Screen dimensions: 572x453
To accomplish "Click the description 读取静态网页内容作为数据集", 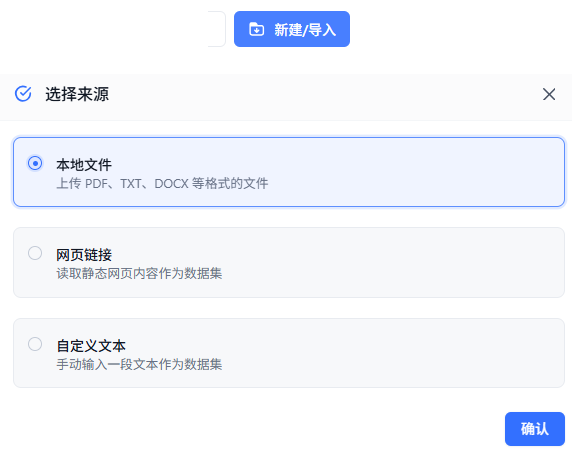I will 139,273.
